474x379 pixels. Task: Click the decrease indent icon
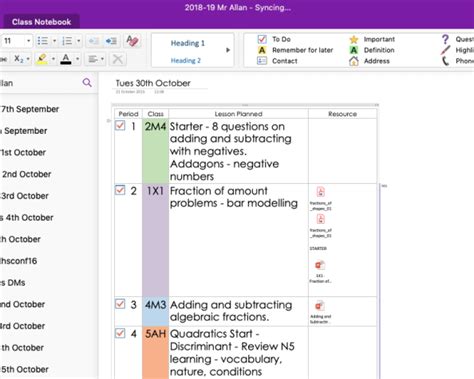[94, 41]
